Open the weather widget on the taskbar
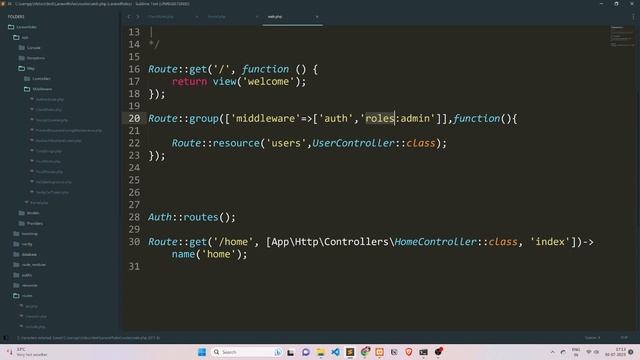This screenshot has height=360, width=640. [27, 352]
